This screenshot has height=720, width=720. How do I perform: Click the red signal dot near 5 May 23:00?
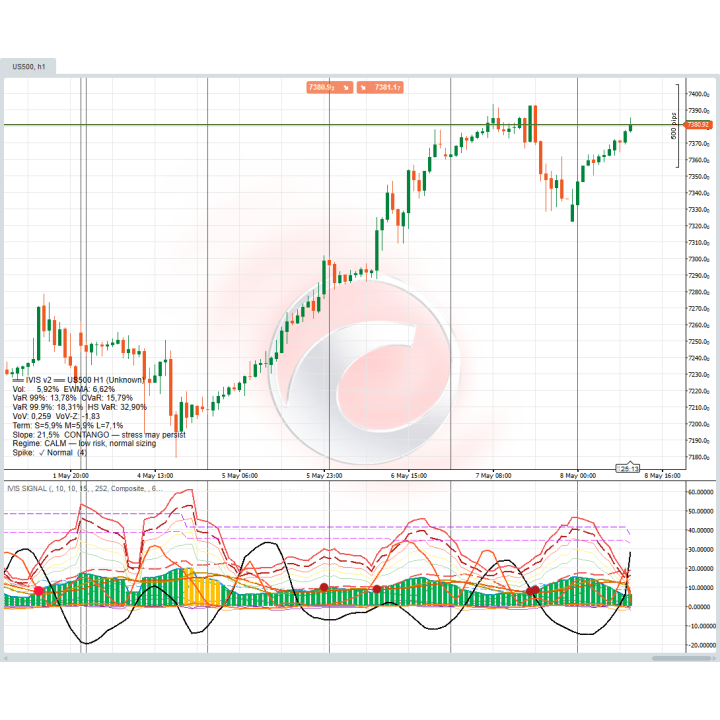point(324,587)
